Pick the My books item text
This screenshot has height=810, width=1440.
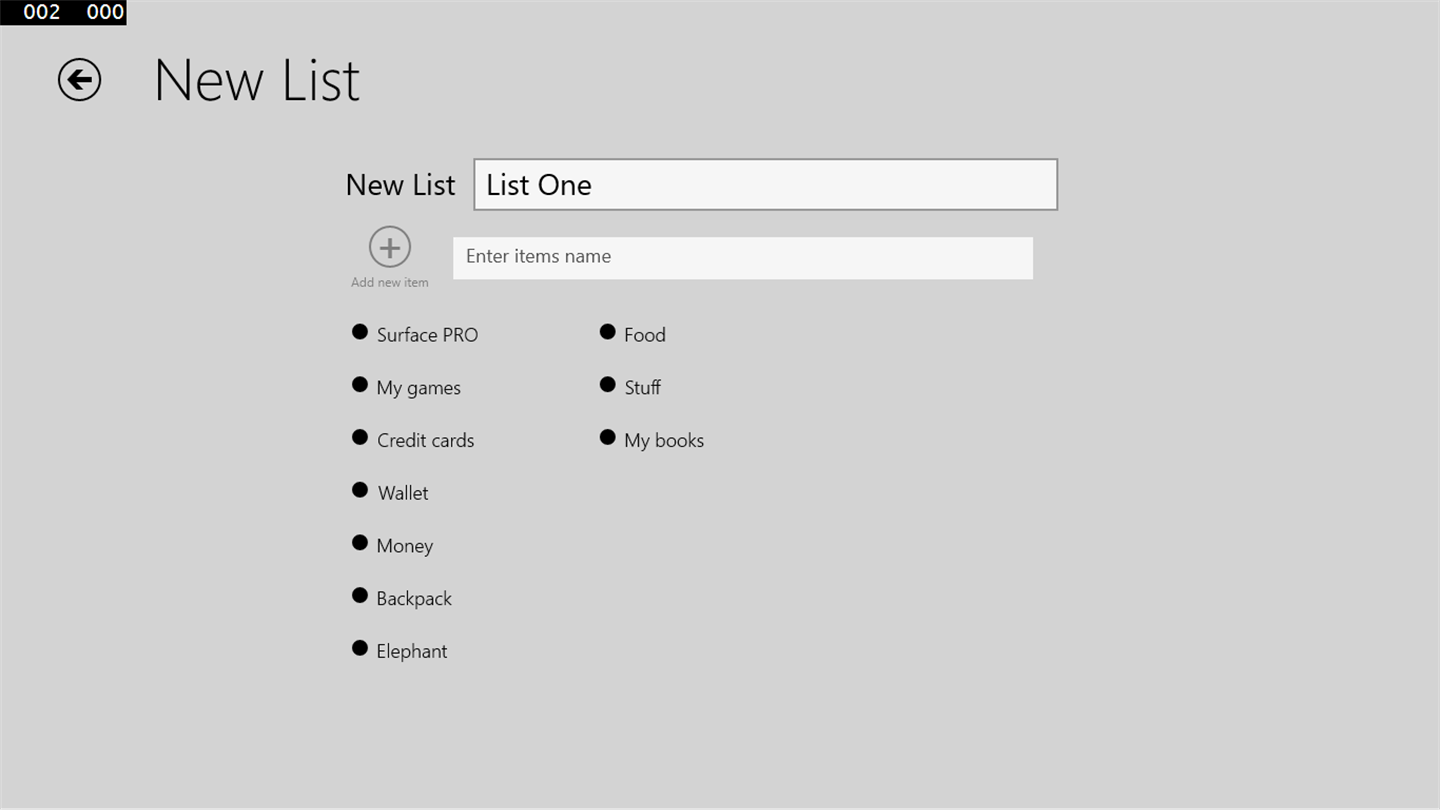pyautogui.click(x=663, y=441)
